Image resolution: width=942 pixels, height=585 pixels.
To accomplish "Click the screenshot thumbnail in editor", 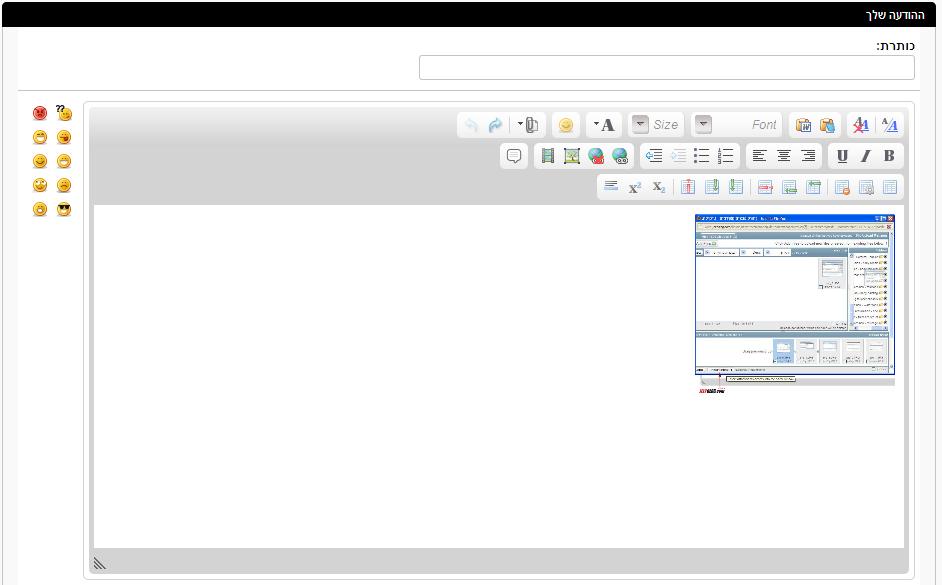I will pos(794,300).
